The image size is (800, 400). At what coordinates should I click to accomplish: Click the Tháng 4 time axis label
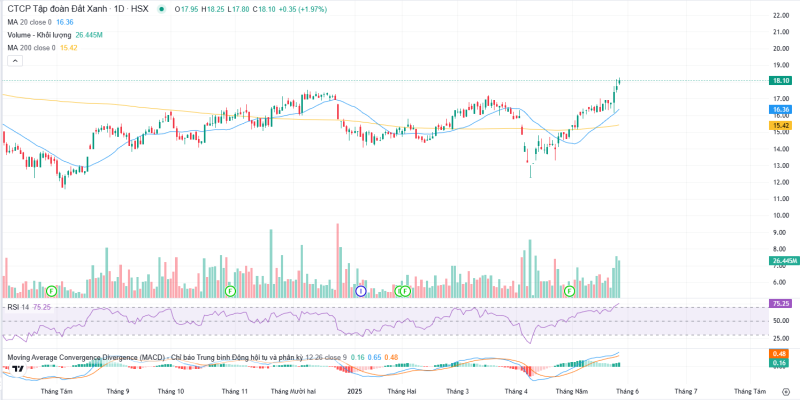516,391
